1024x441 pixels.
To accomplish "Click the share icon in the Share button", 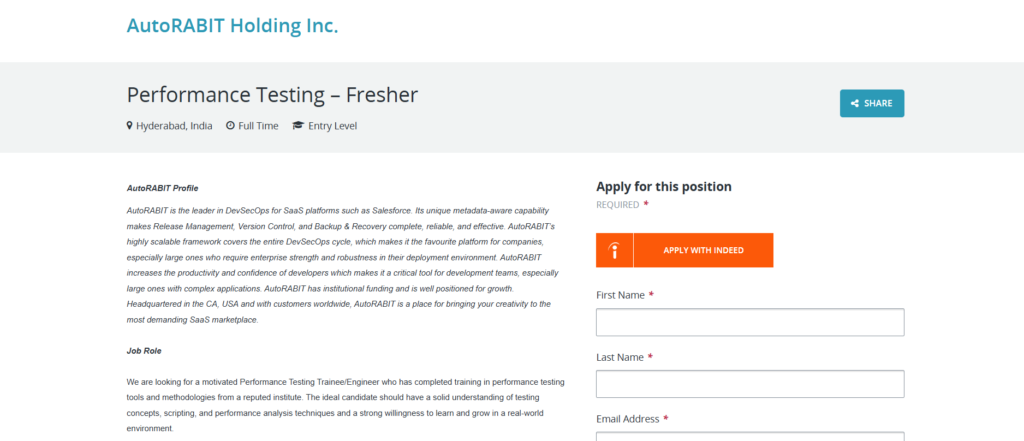I will click(855, 103).
